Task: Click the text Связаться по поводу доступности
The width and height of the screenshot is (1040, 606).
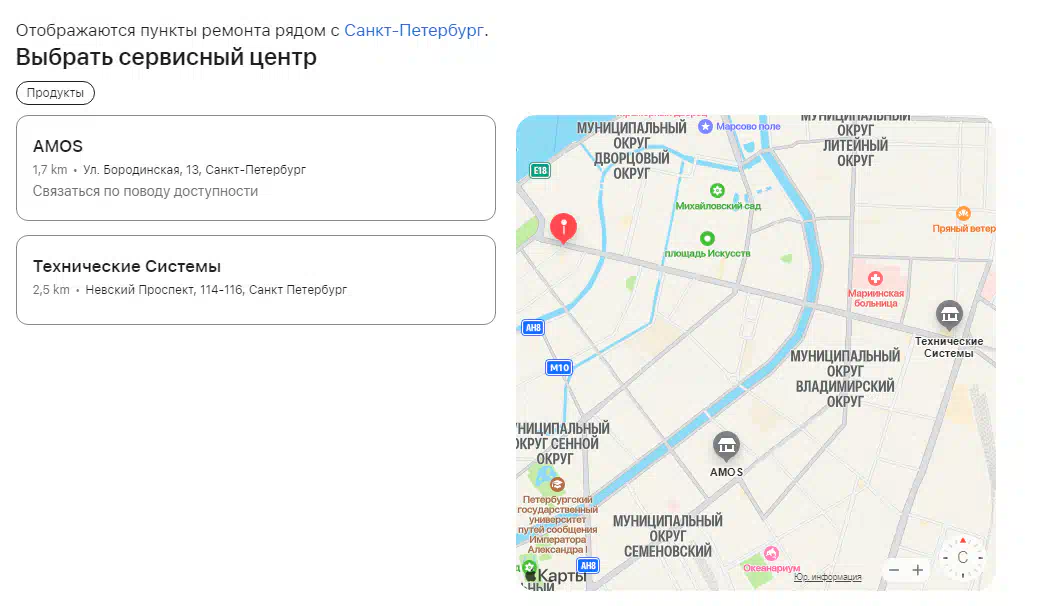Action: point(145,191)
